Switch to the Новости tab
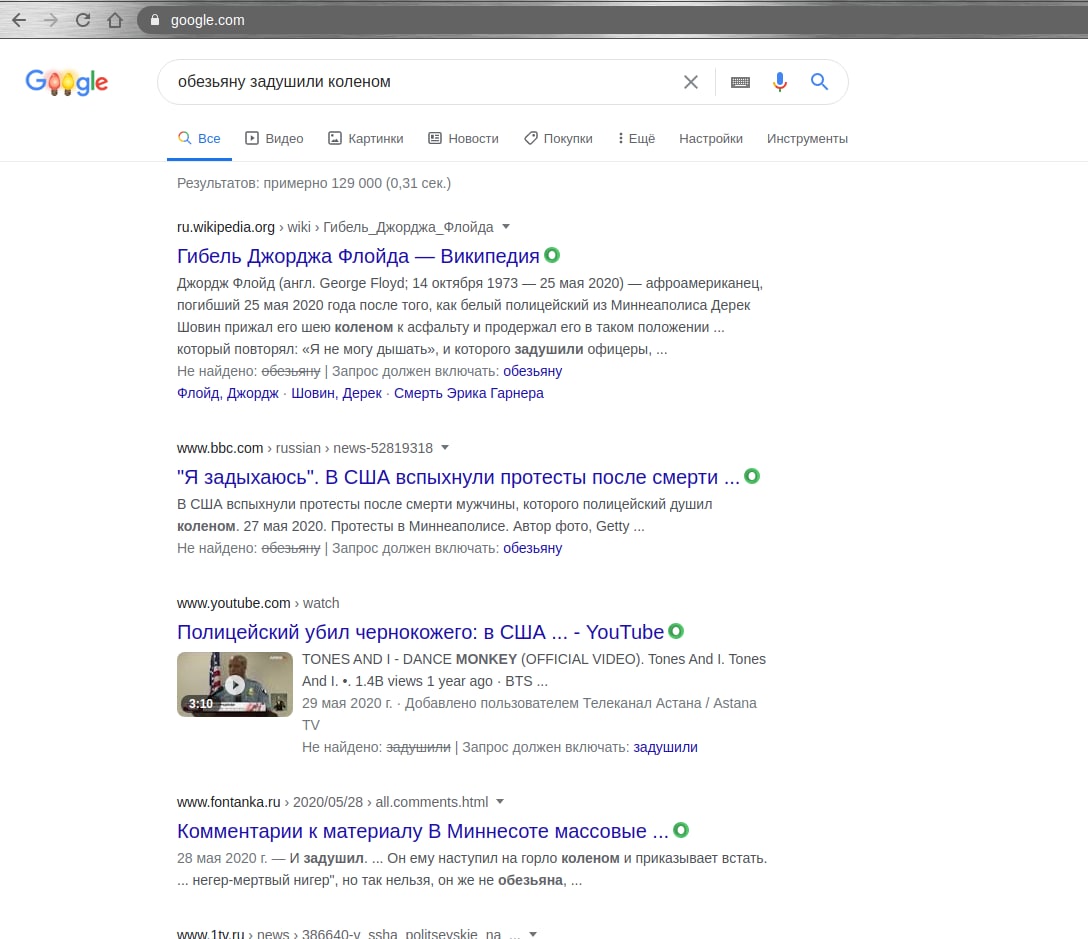The image size is (1088, 939). 464,139
